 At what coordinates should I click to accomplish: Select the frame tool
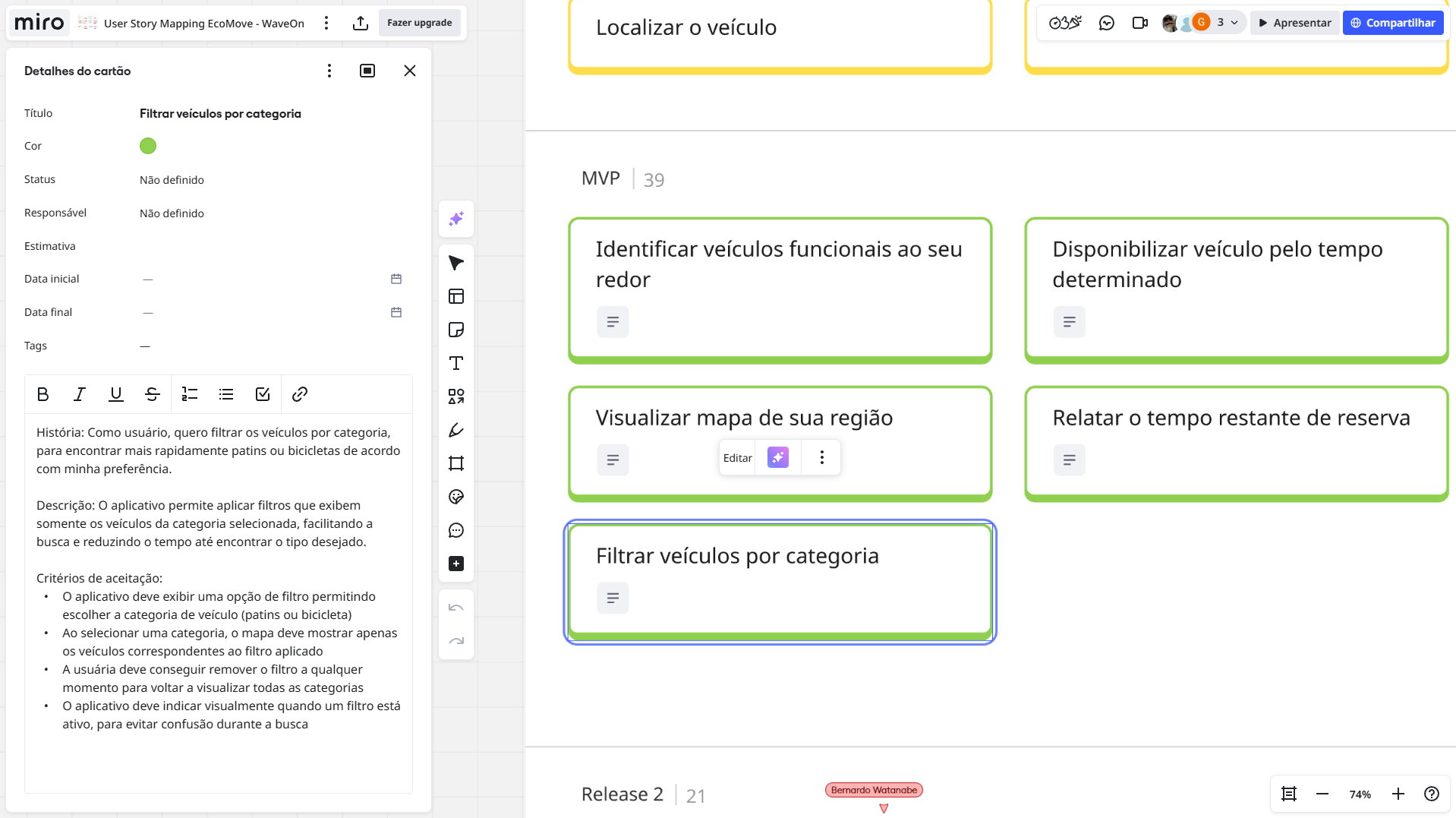(456, 463)
